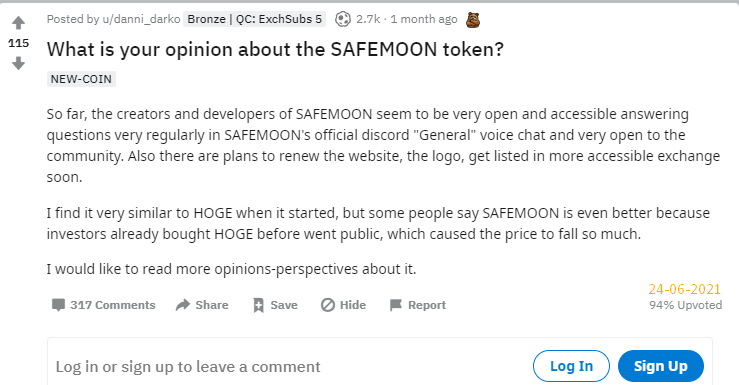Click the 94% Upvoted label
Image resolution: width=739 pixels, height=385 pixels.
tap(685, 305)
